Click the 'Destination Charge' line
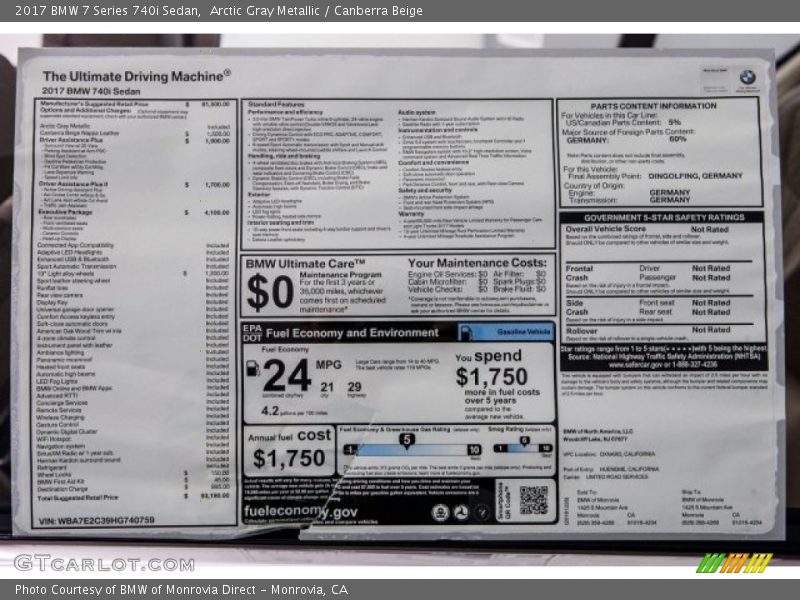Image resolution: width=800 pixels, height=600 pixels. click(x=62, y=489)
